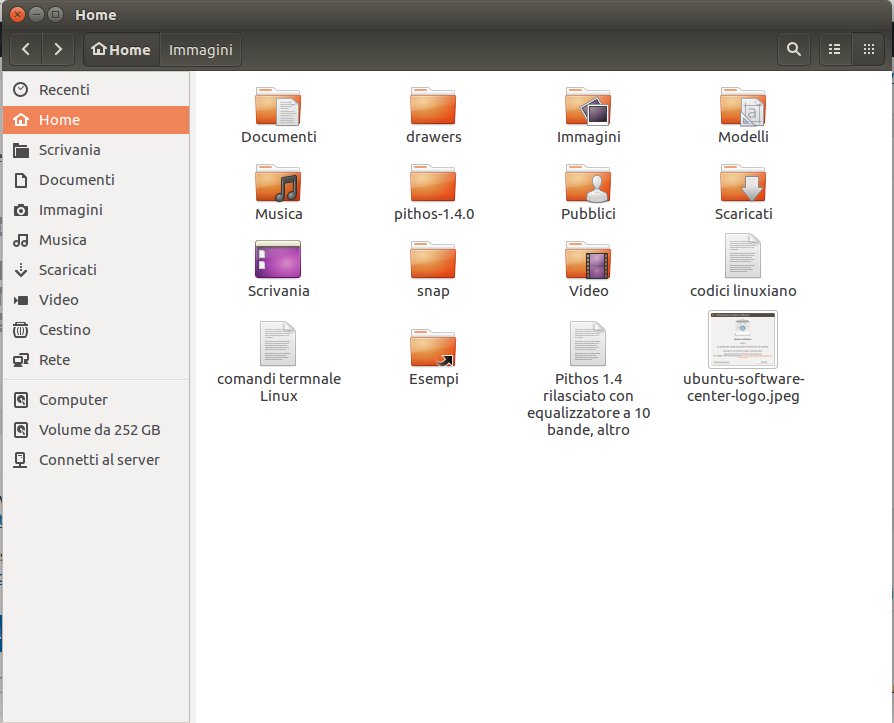894x723 pixels.
Task: Open the Esempi shortcut folder
Action: tap(433, 348)
